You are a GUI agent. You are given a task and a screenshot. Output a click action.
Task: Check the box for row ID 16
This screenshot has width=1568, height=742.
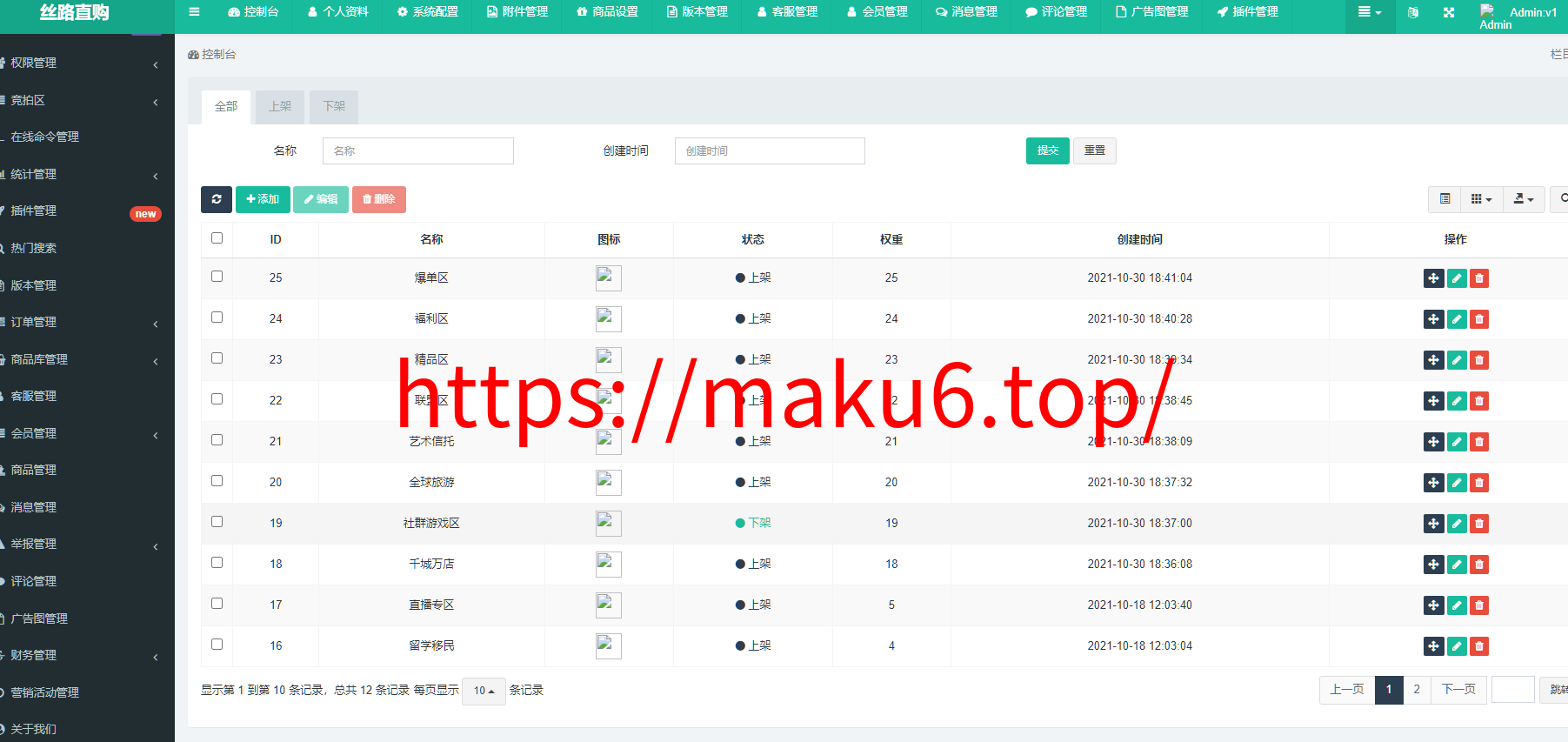(x=217, y=645)
